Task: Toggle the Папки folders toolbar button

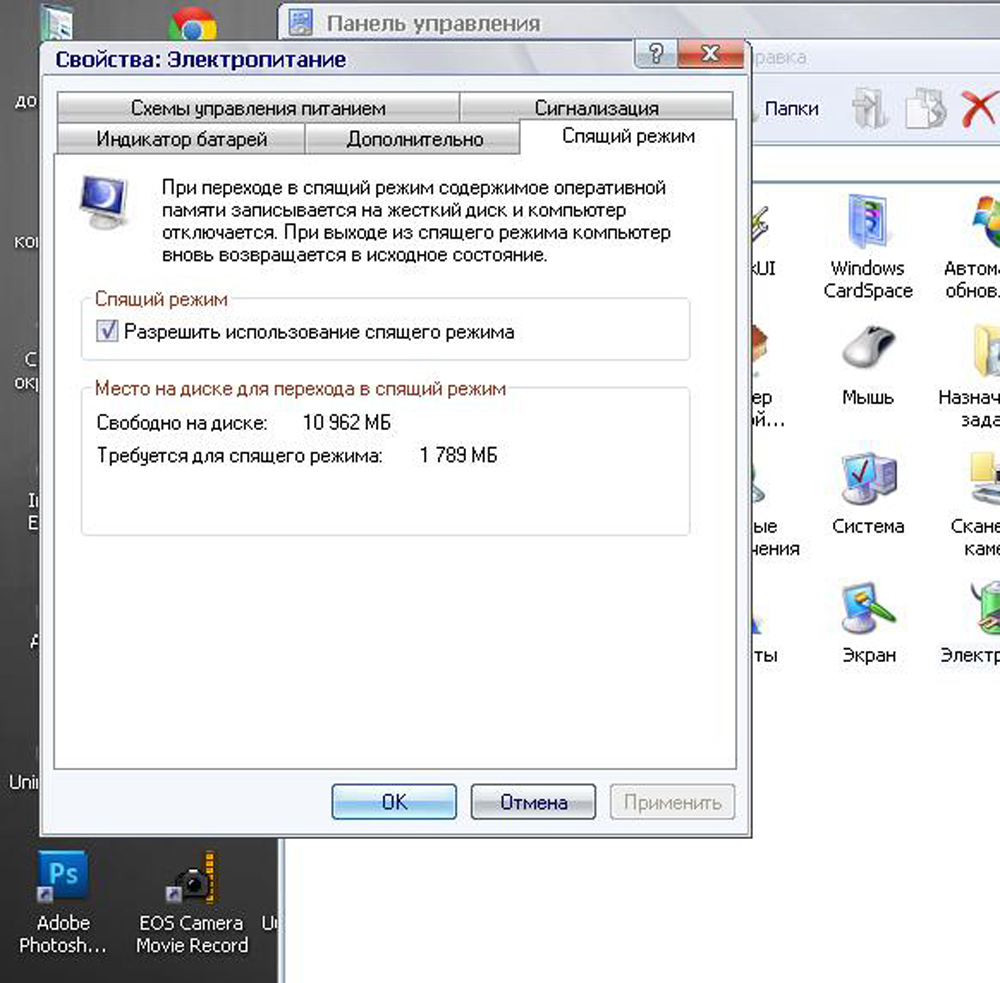Action: point(791,108)
